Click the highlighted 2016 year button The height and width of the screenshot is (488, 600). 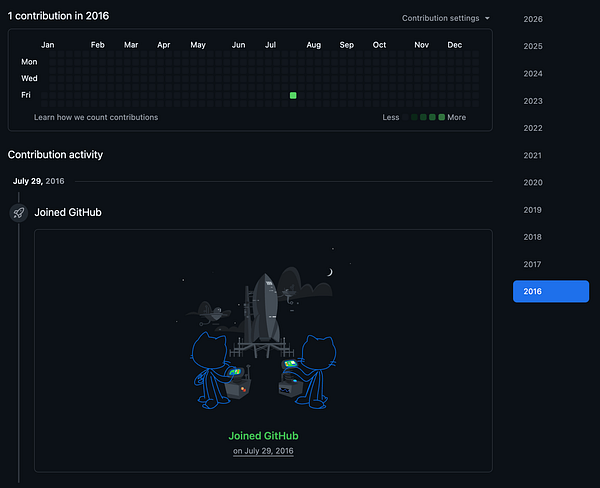551,291
